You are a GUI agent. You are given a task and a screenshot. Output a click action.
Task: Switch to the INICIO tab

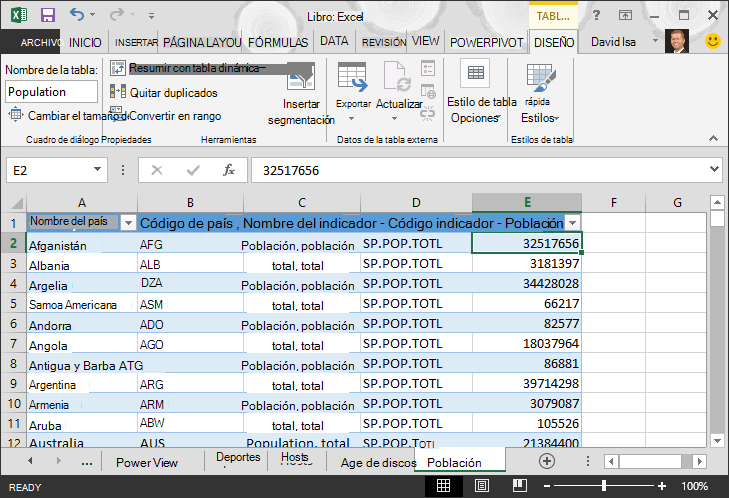click(85, 42)
